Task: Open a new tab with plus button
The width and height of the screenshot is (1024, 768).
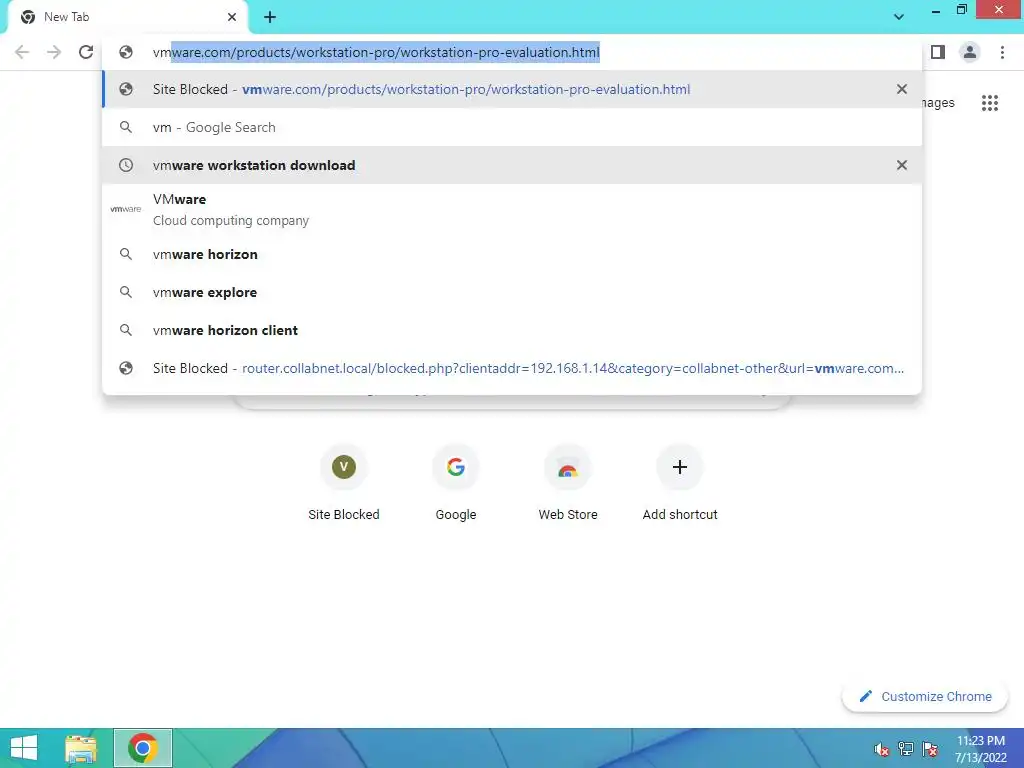Action: (270, 17)
